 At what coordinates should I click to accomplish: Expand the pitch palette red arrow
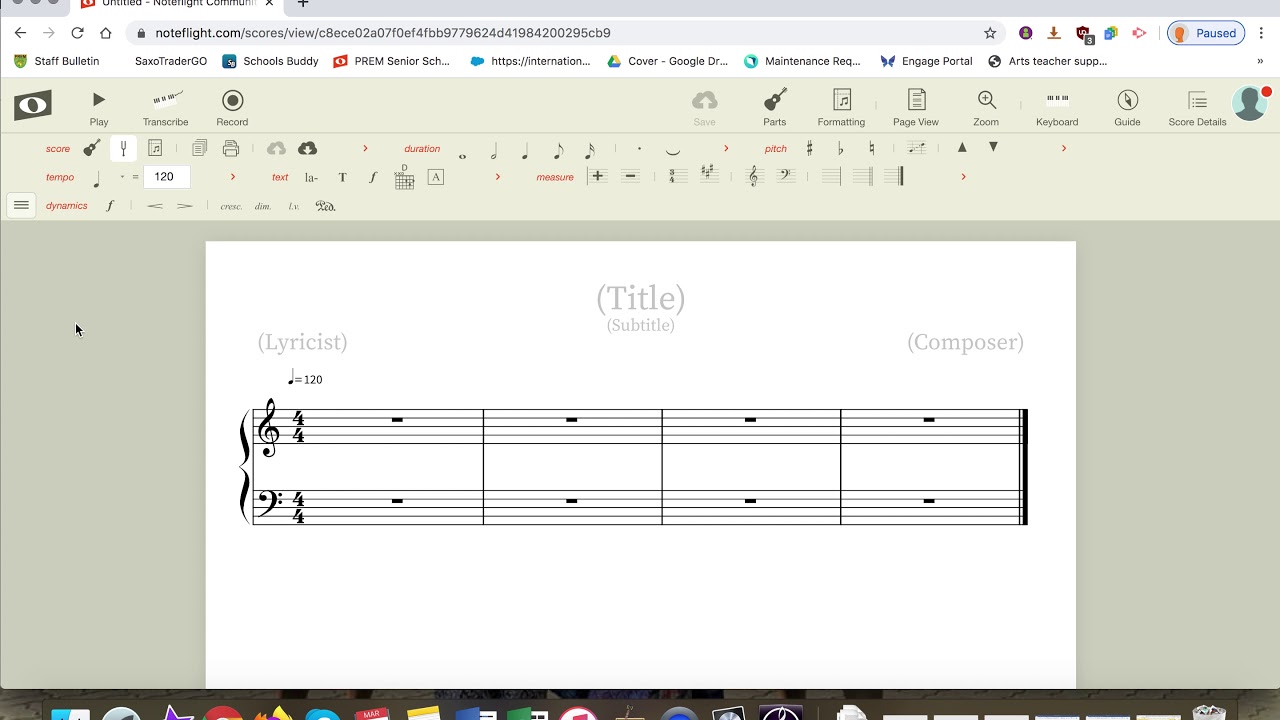tap(1063, 148)
